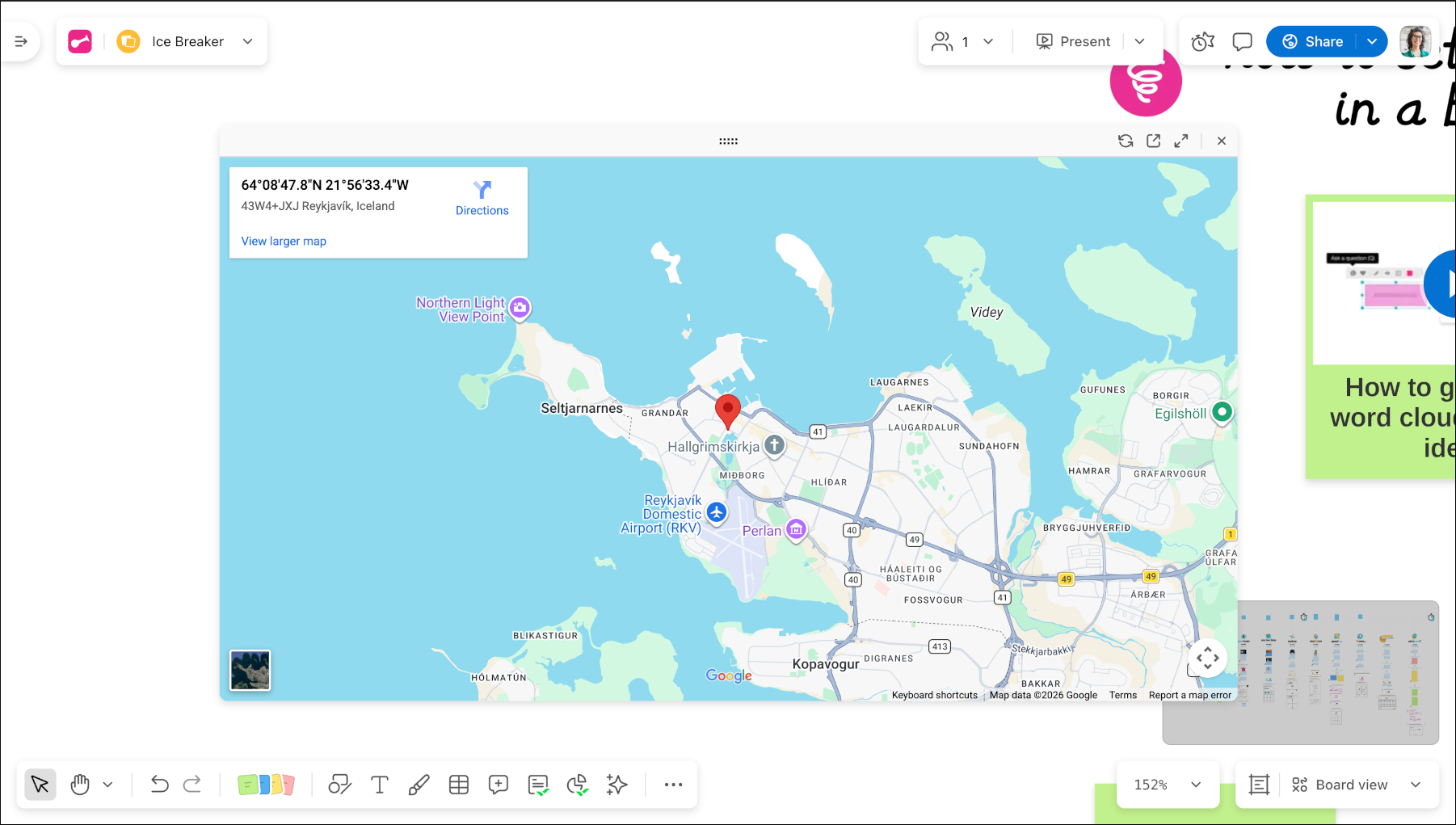Open the Share options arrow
Screen dimensions: 1456x825
pos(1372,42)
